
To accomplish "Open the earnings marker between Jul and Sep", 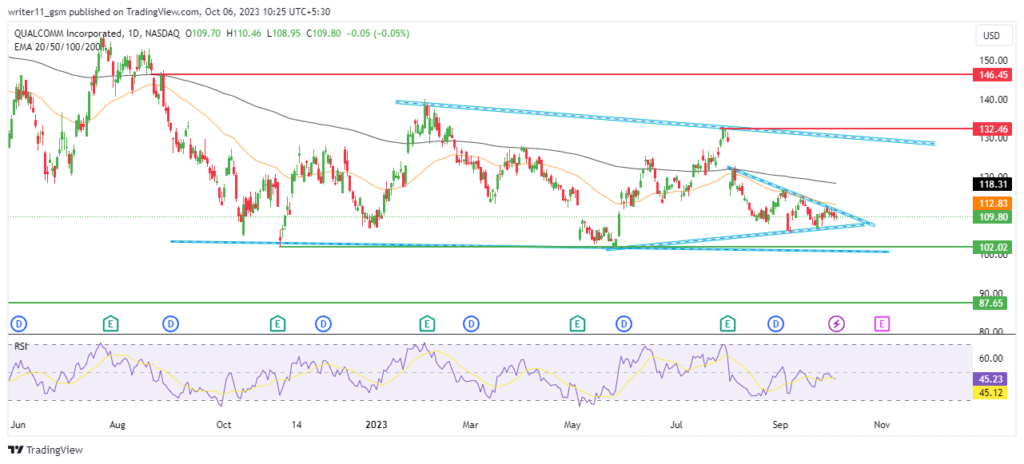I will pyautogui.click(x=727, y=323).
